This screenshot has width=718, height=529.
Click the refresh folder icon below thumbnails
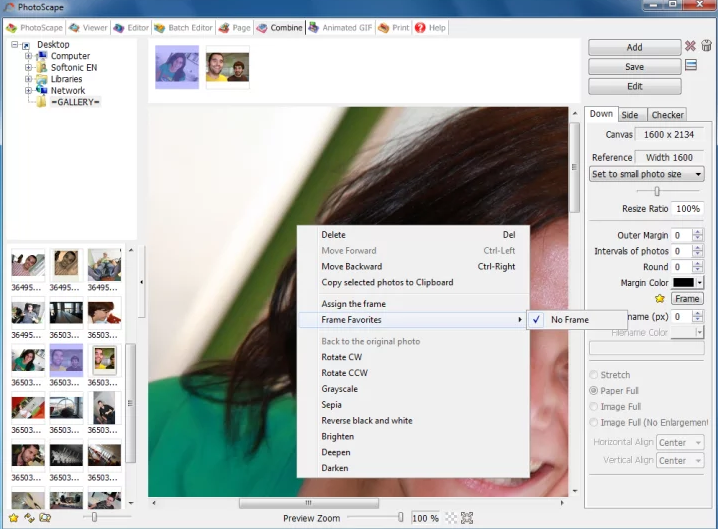(28, 517)
